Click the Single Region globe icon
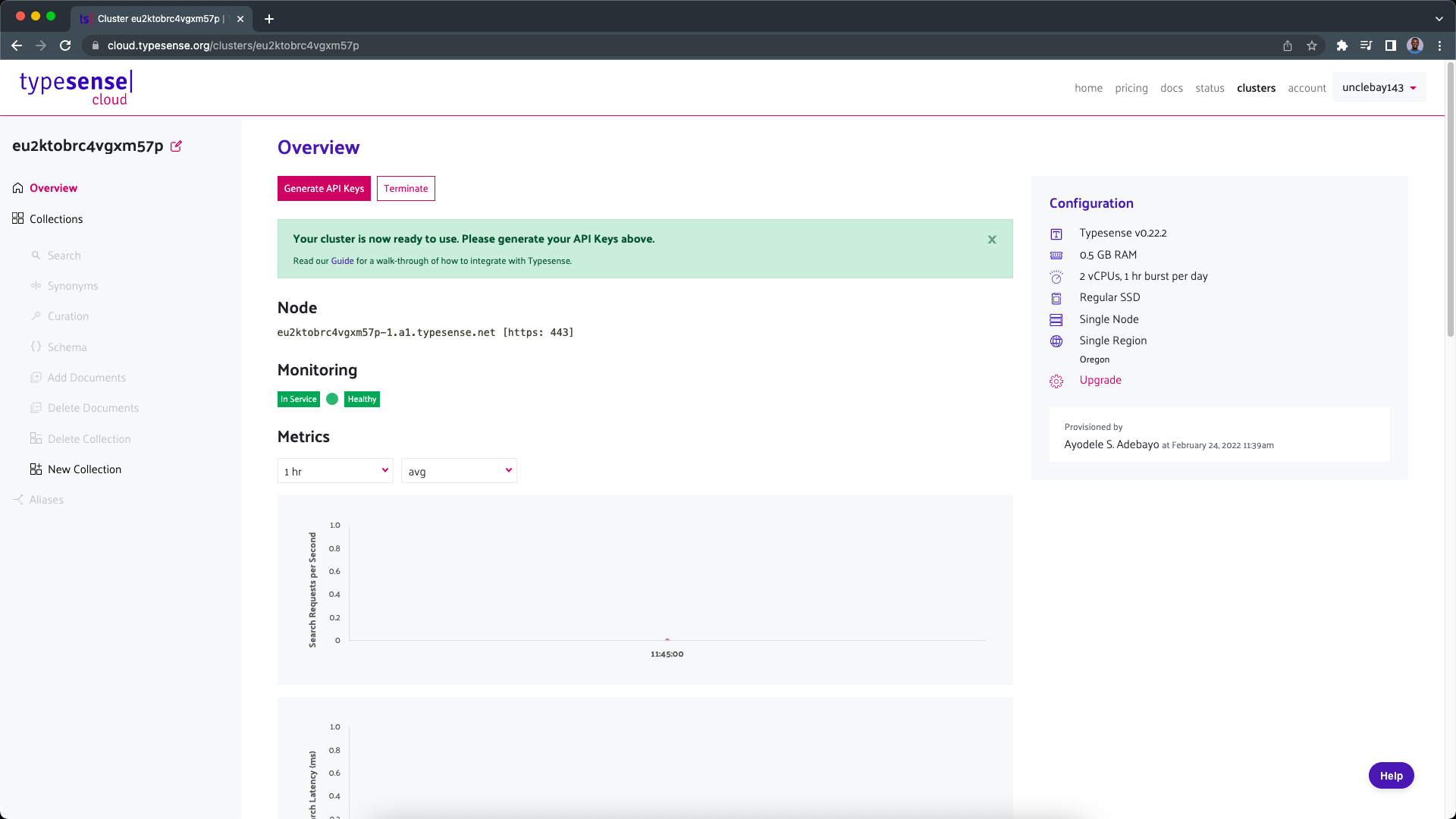This screenshot has height=819, width=1456. [1056, 341]
